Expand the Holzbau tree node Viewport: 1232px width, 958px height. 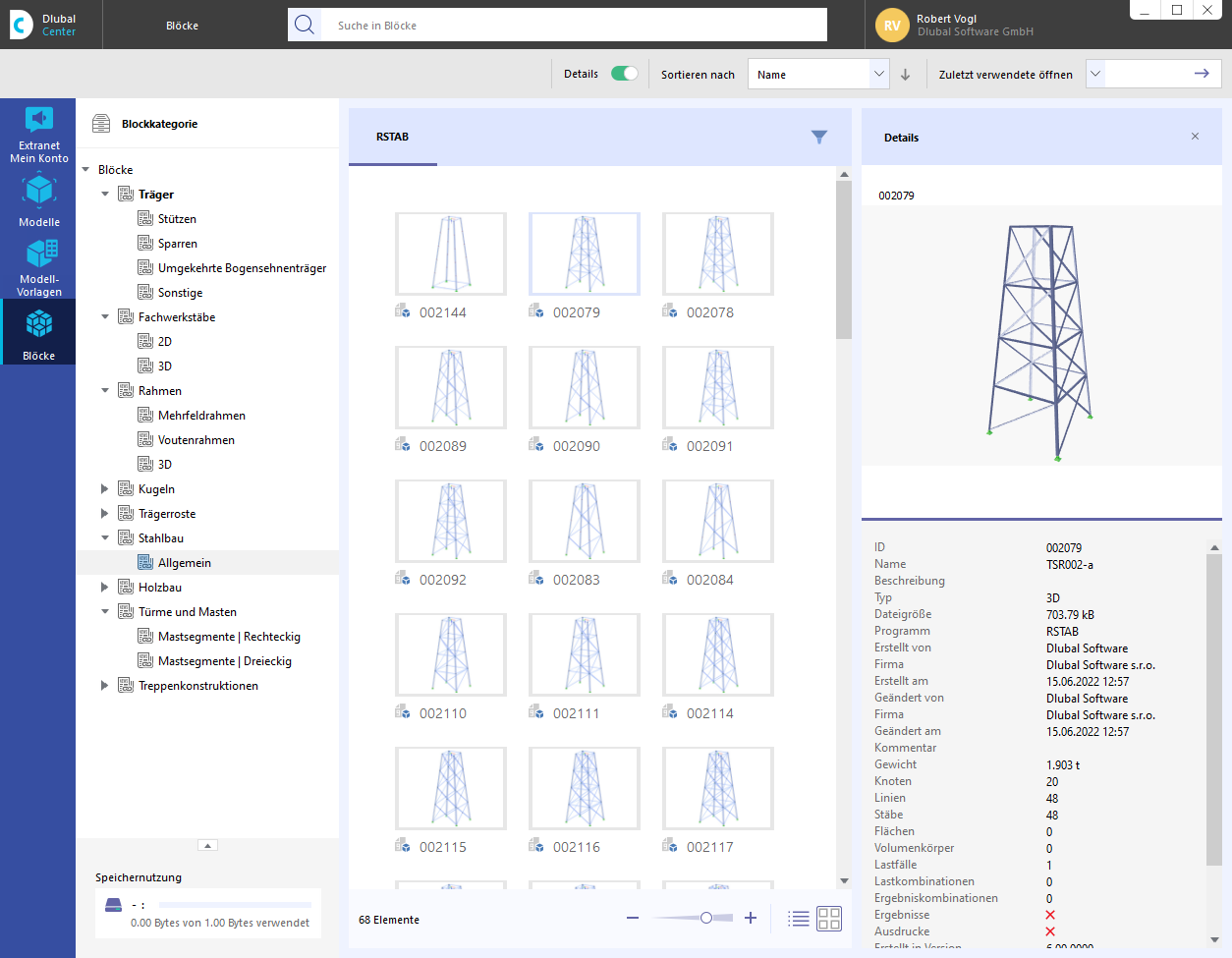point(105,588)
